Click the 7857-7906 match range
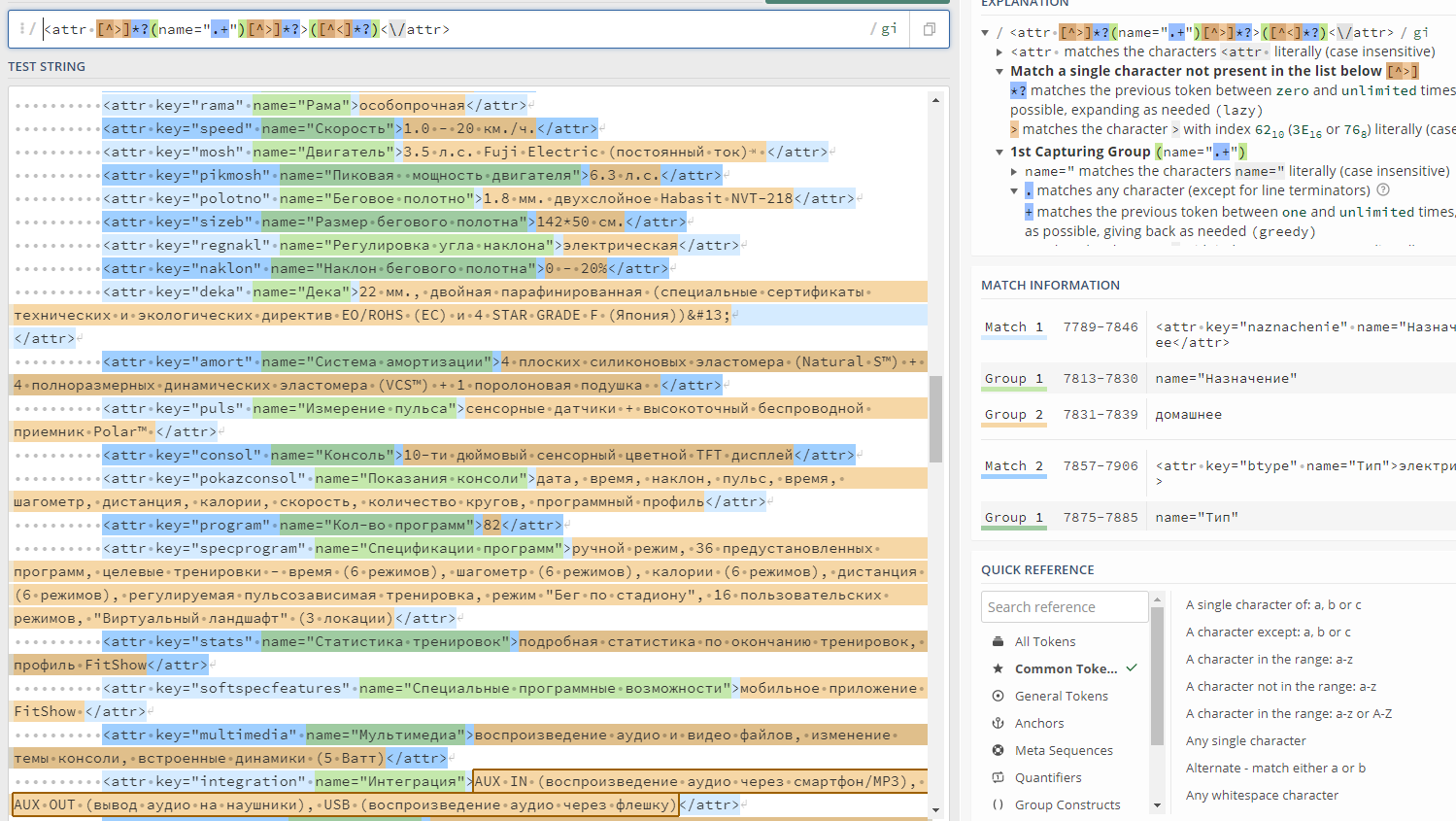This screenshot has height=821, width=1456. pos(1100,466)
